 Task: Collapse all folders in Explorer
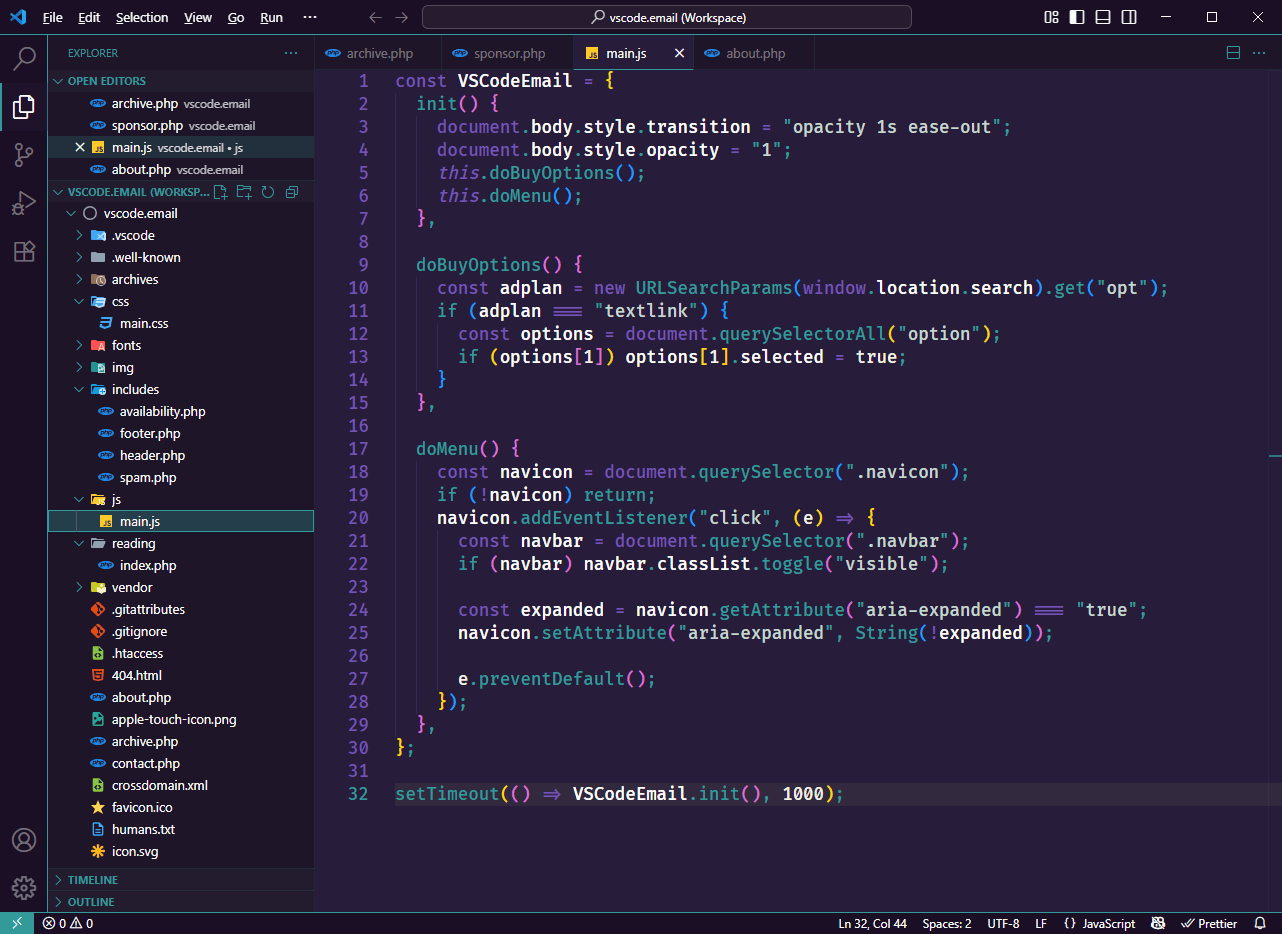click(x=292, y=192)
